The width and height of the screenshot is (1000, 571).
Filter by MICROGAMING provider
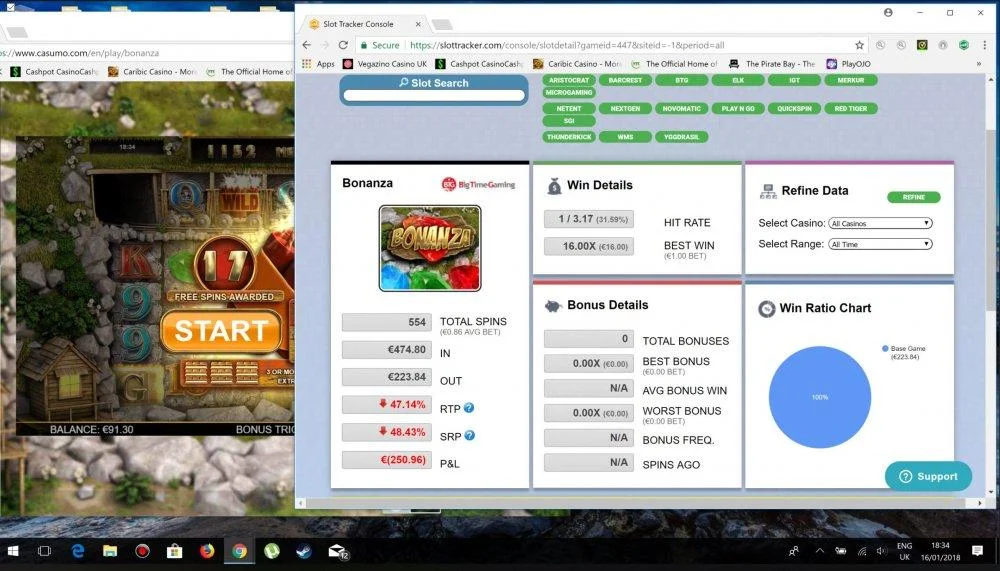[x=569, y=93]
